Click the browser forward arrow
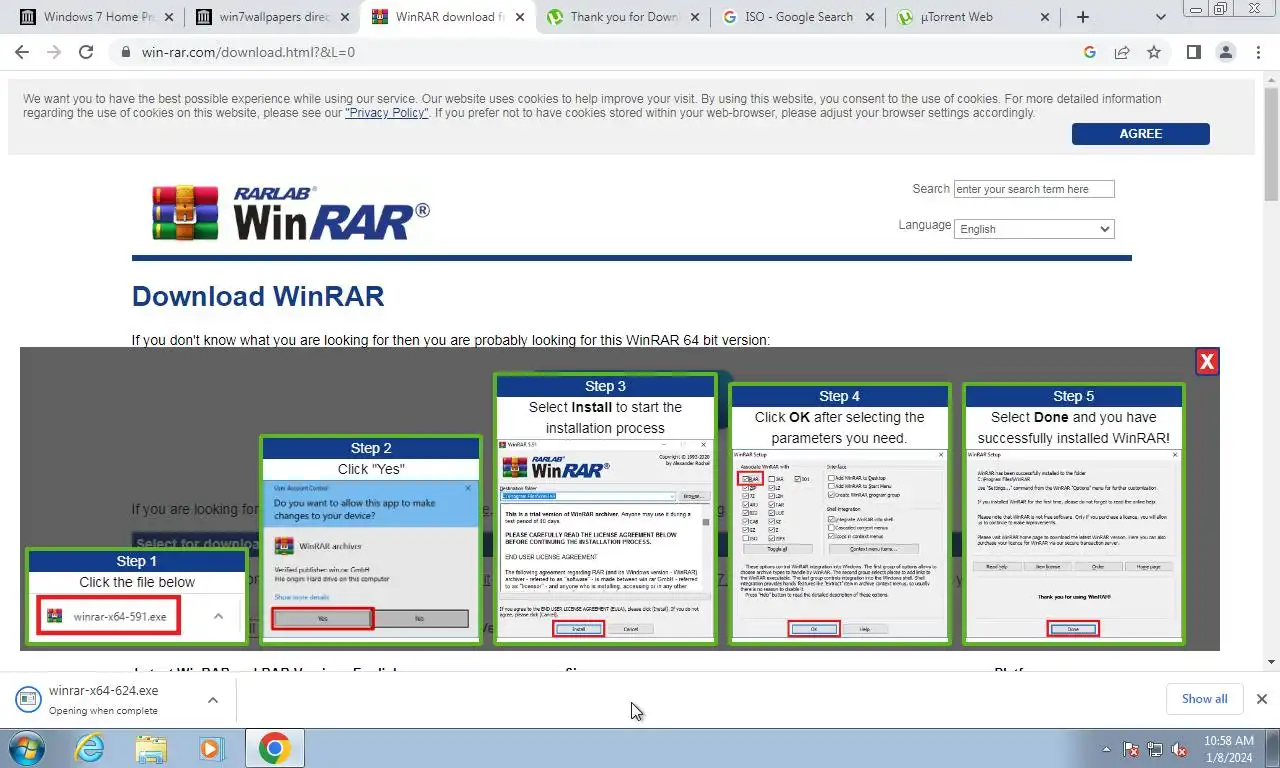The image size is (1280, 768). [54, 52]
